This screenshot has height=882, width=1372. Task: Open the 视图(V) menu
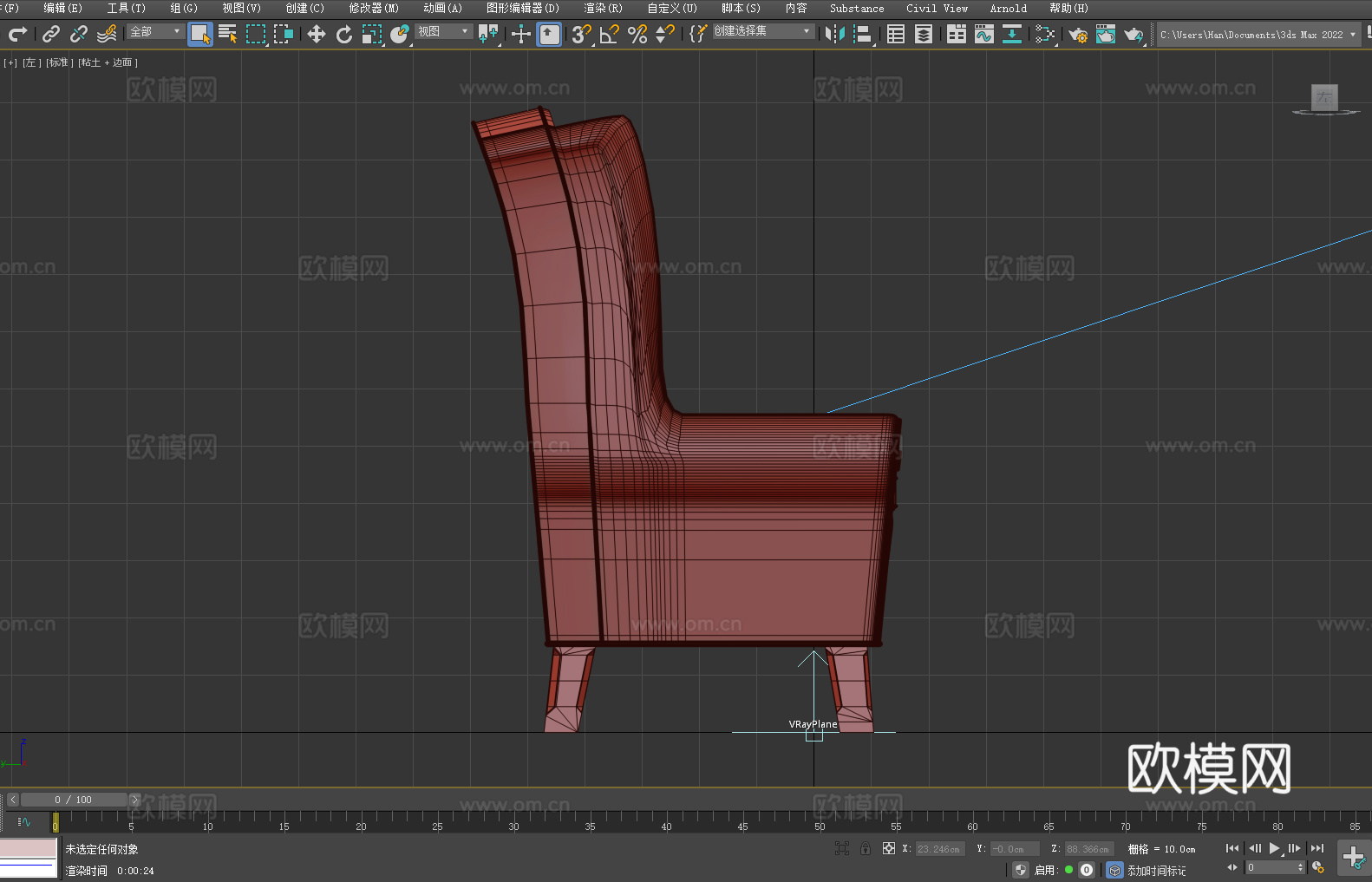point(241,8)
